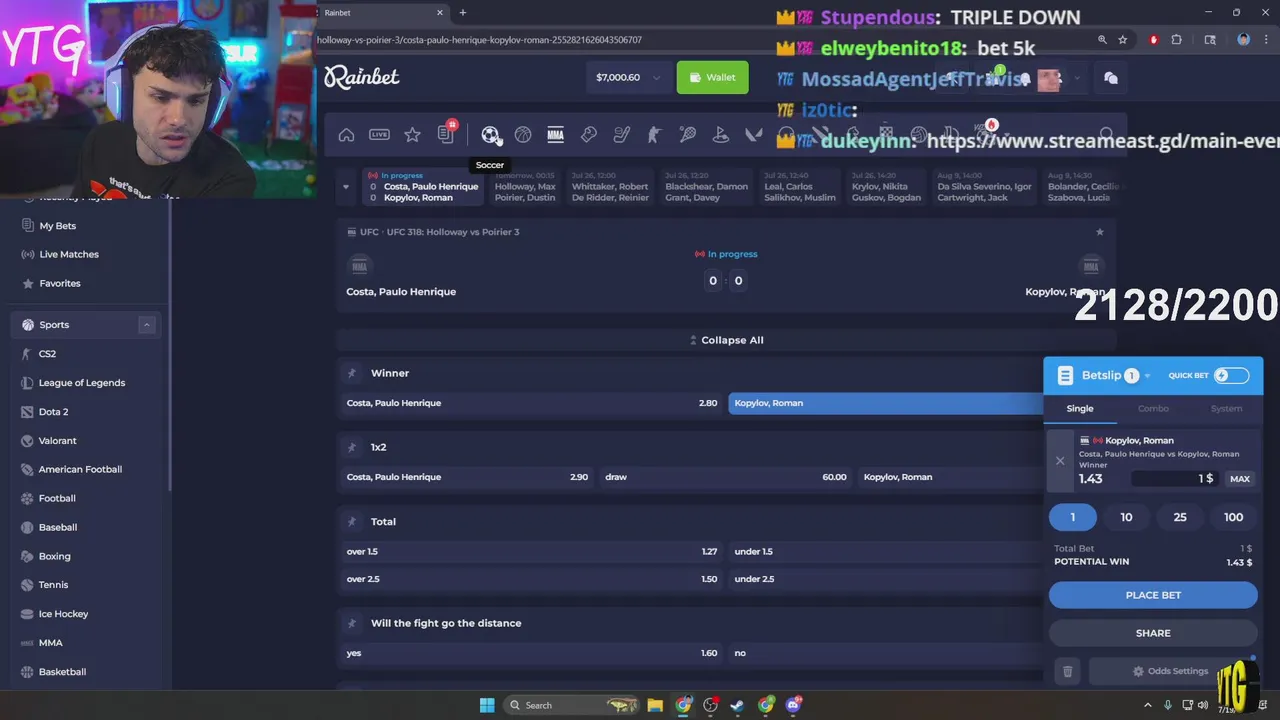Click the PLACE BET button
This screenshot has height=720, width=1280.
tap(1153, 595)
